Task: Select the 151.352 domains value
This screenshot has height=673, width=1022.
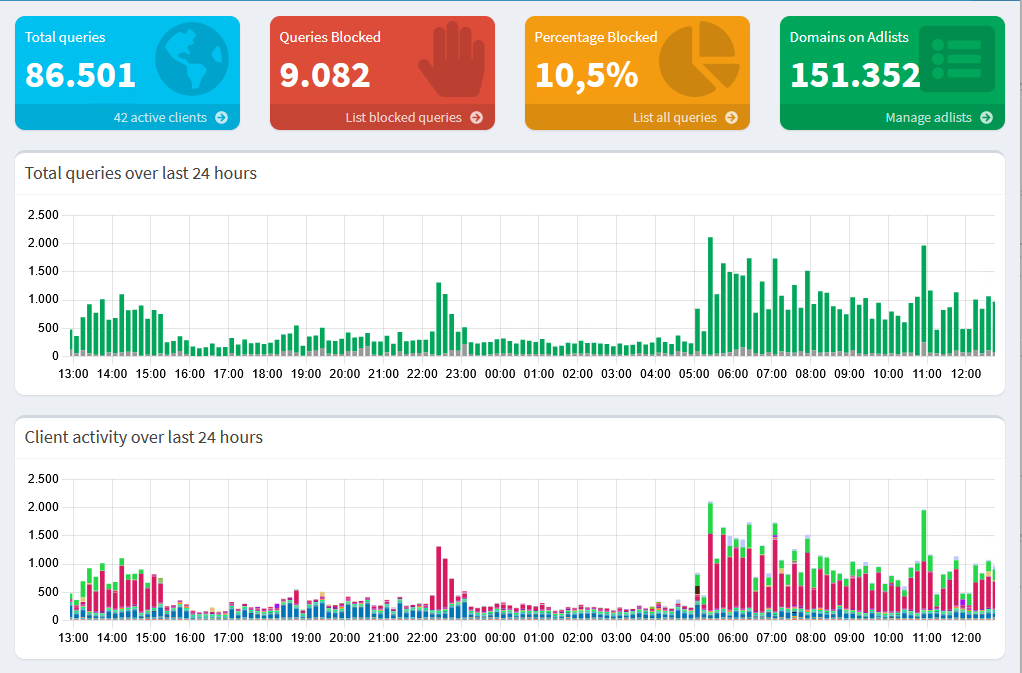Action: [855, 74]
